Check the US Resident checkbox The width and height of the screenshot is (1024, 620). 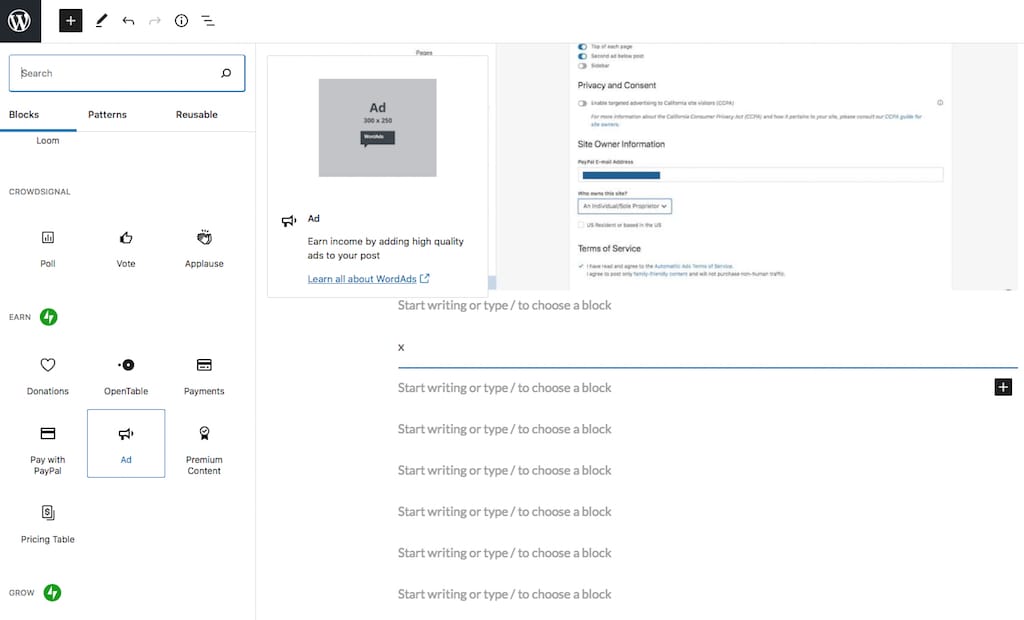pos(581,225)
